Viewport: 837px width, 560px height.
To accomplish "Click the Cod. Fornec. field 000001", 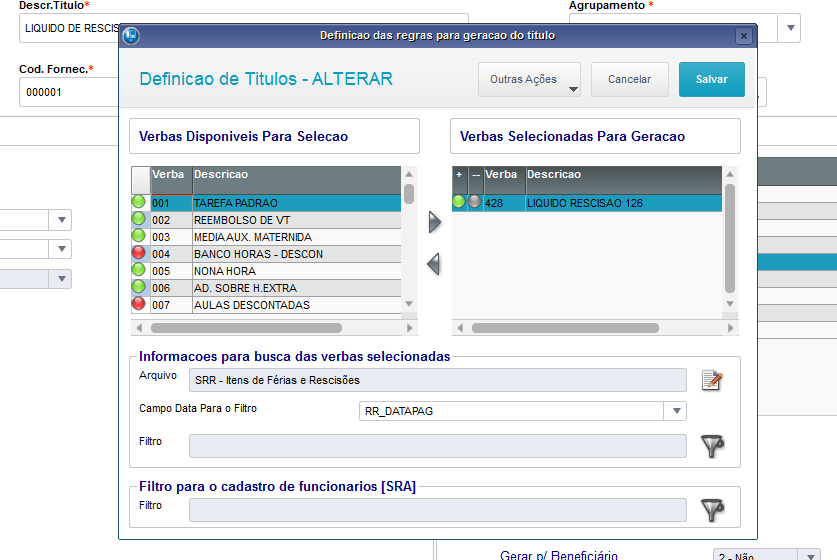I will click(x=69, y=92).
